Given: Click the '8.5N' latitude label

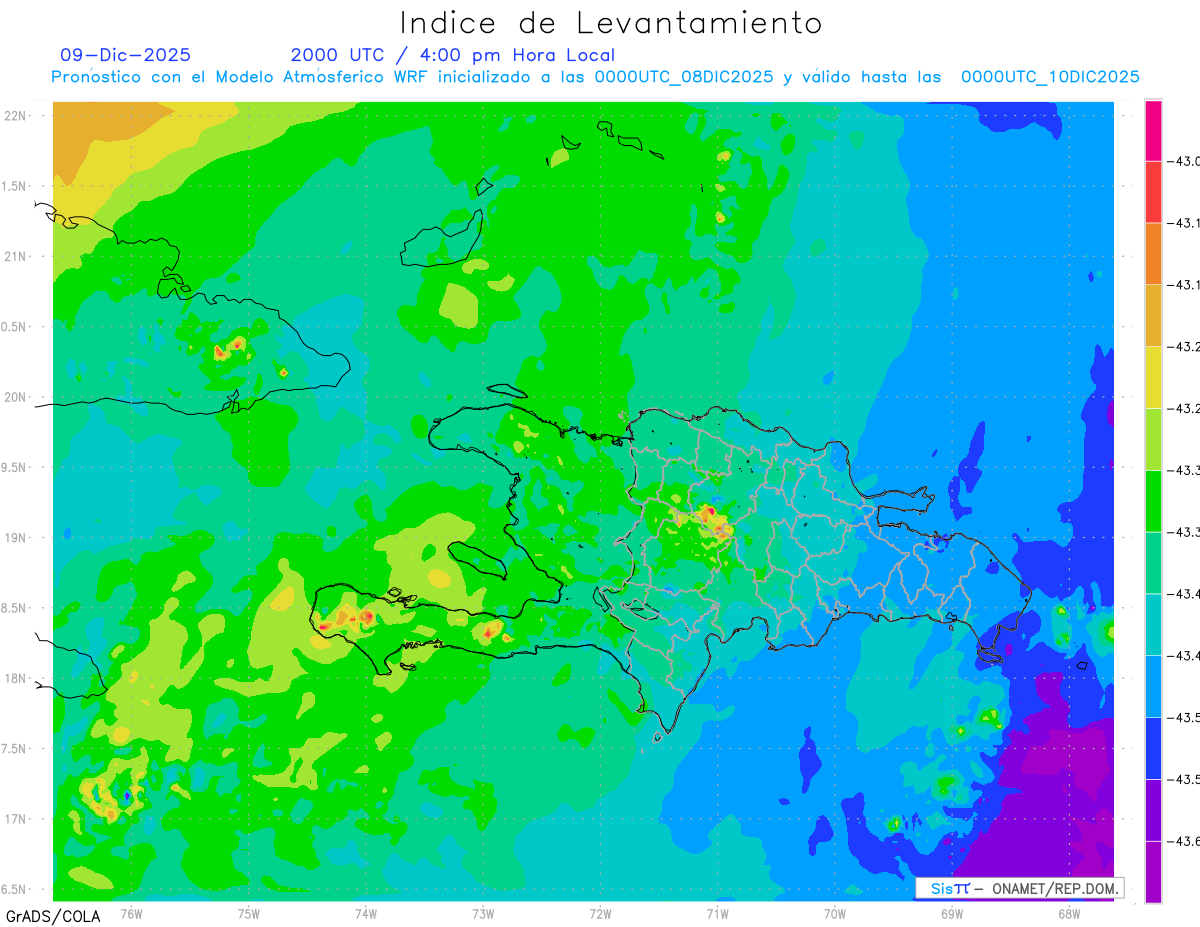Looking at the screenshot, I should 15,608.
